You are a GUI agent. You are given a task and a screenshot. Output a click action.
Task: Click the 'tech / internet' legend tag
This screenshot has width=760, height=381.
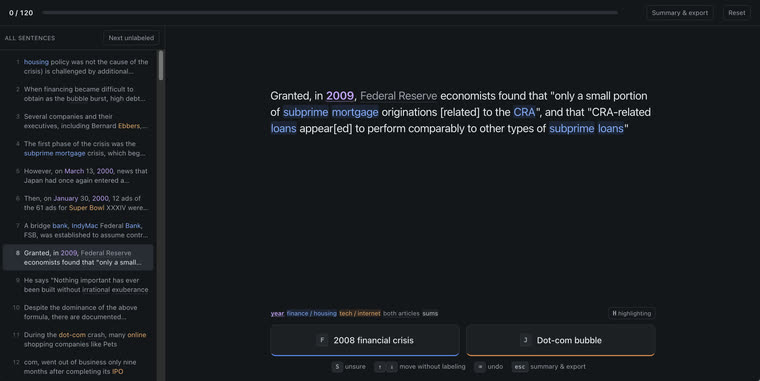coord(360,313)
